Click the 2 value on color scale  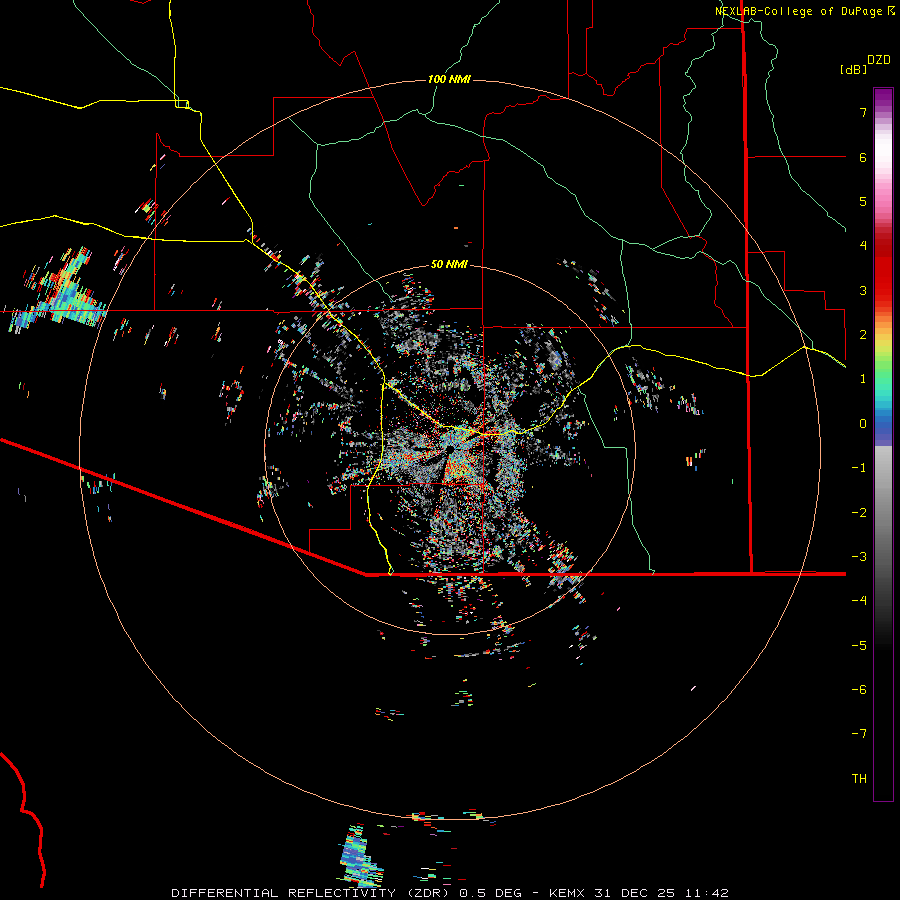click(863, 335)
